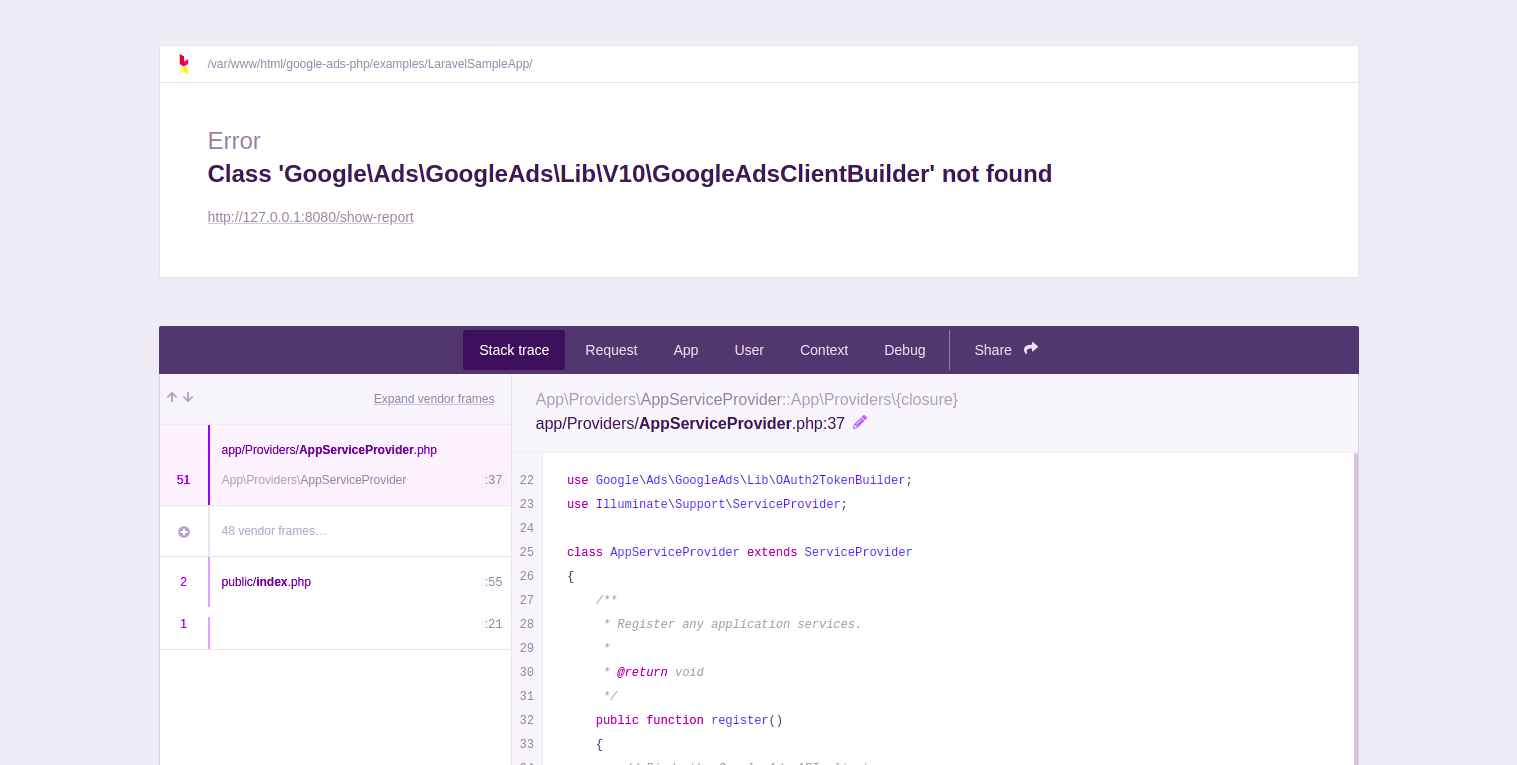The height and width of the screenshot is (765, 1517).
Task: Click the previous frame up arrow
Action: click(171, 397)
